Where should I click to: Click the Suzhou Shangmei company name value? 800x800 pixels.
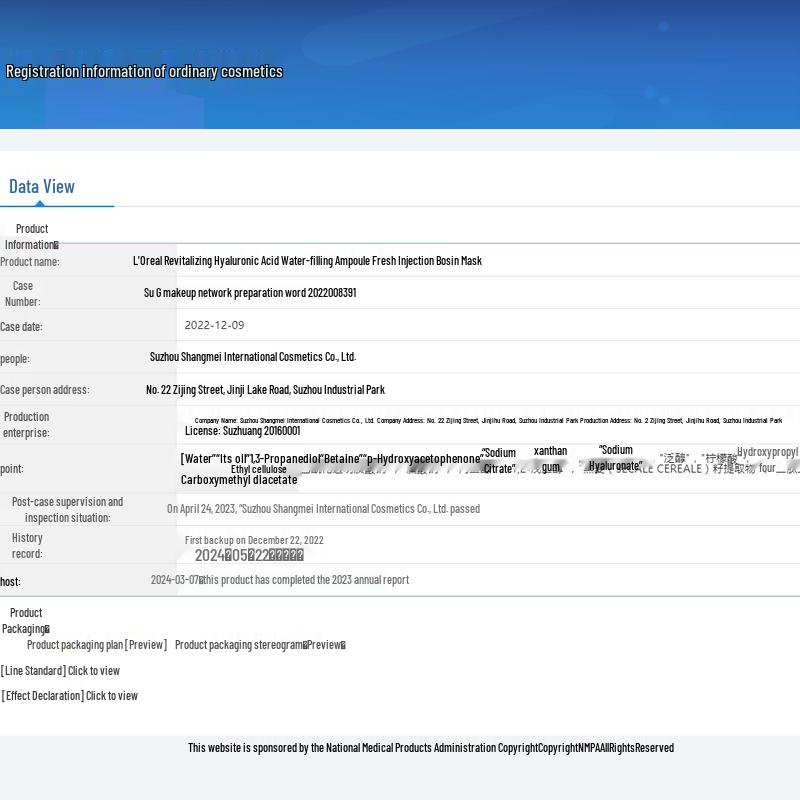coord(253,357)
